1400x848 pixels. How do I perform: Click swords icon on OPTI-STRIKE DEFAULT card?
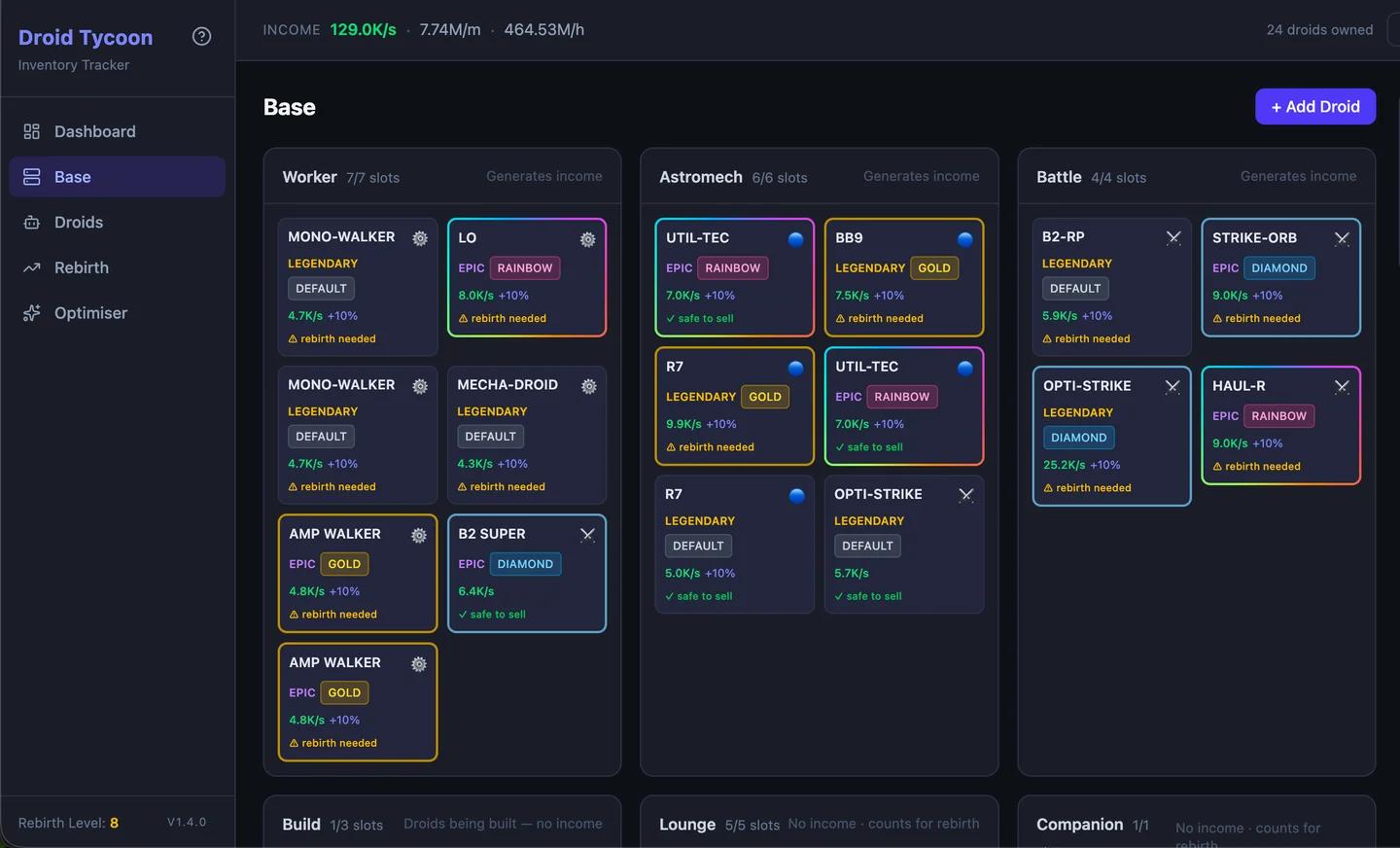tap(965, 495)
